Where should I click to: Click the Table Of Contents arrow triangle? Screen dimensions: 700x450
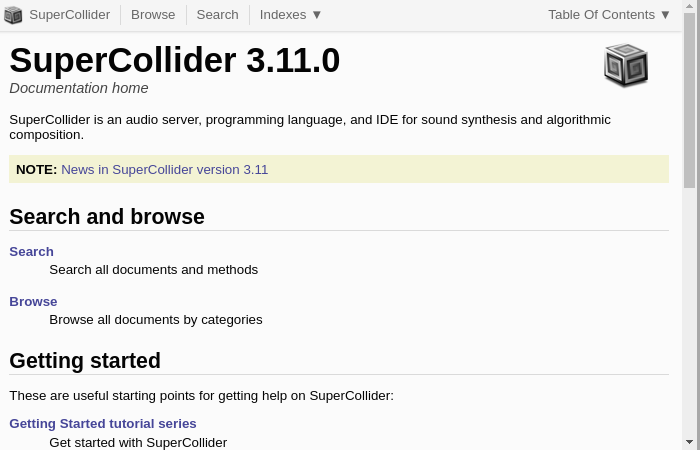point(665,15)
